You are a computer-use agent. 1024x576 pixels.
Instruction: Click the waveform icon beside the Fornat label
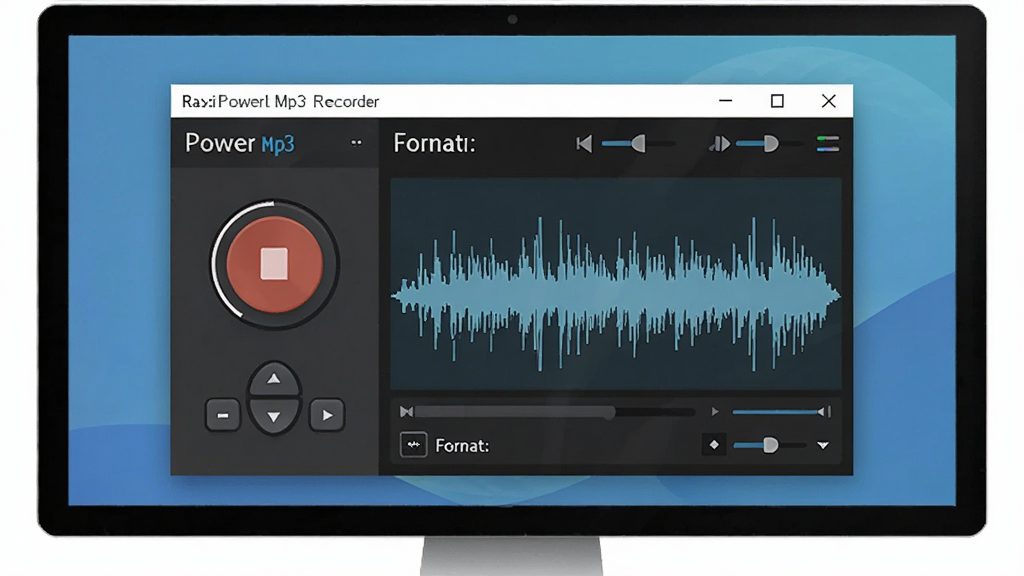click(x=413, y=445)
